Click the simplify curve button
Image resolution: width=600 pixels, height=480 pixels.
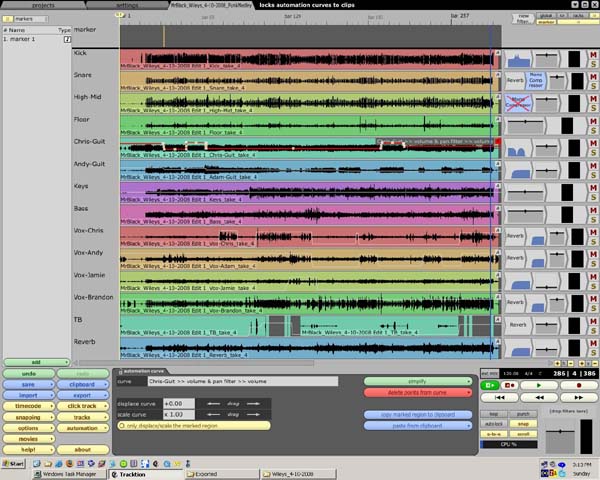(418, 381)
